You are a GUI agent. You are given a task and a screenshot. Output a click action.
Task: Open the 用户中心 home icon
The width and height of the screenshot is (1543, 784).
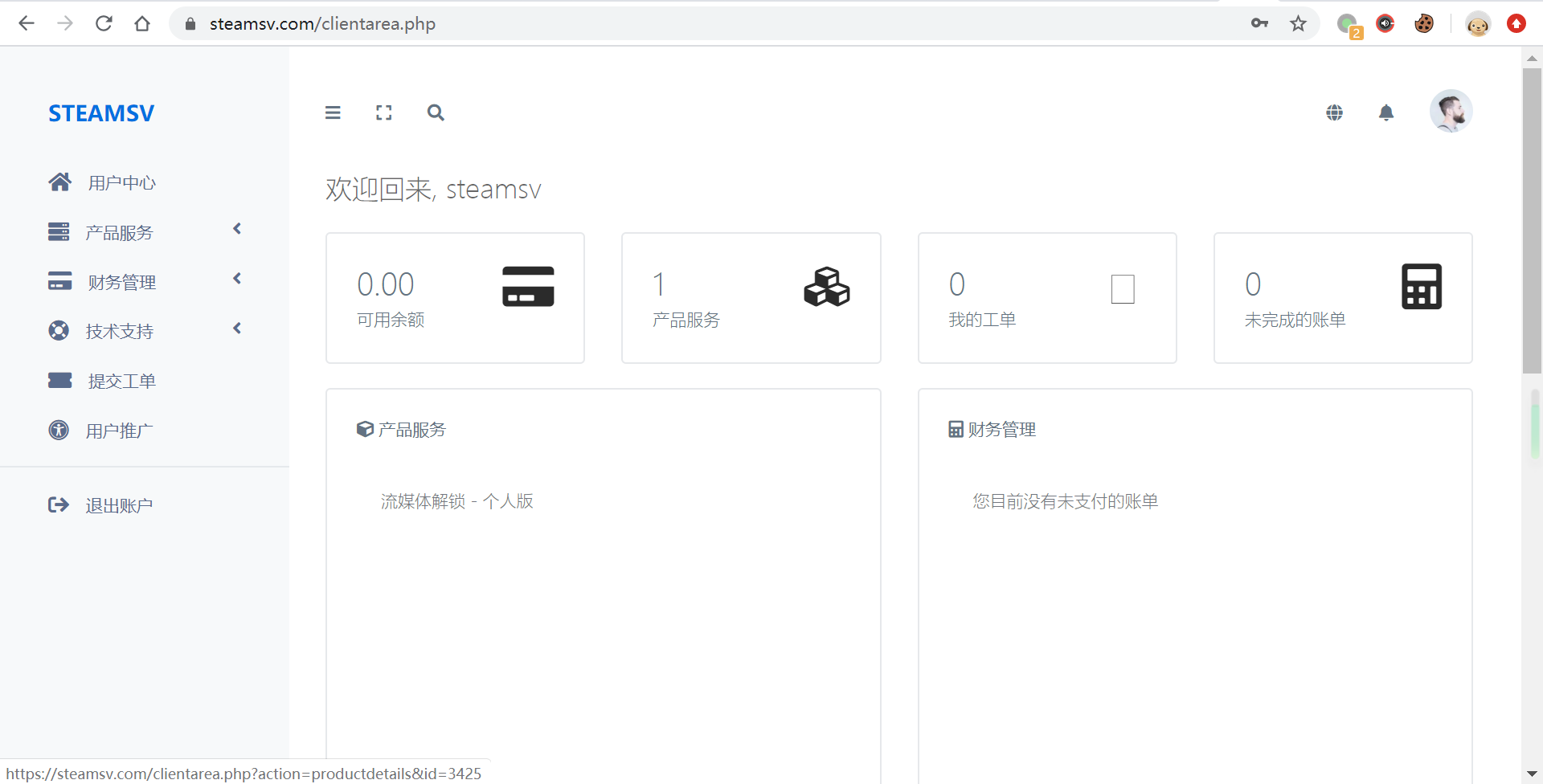pyautogui.click(x=59, y=182)
